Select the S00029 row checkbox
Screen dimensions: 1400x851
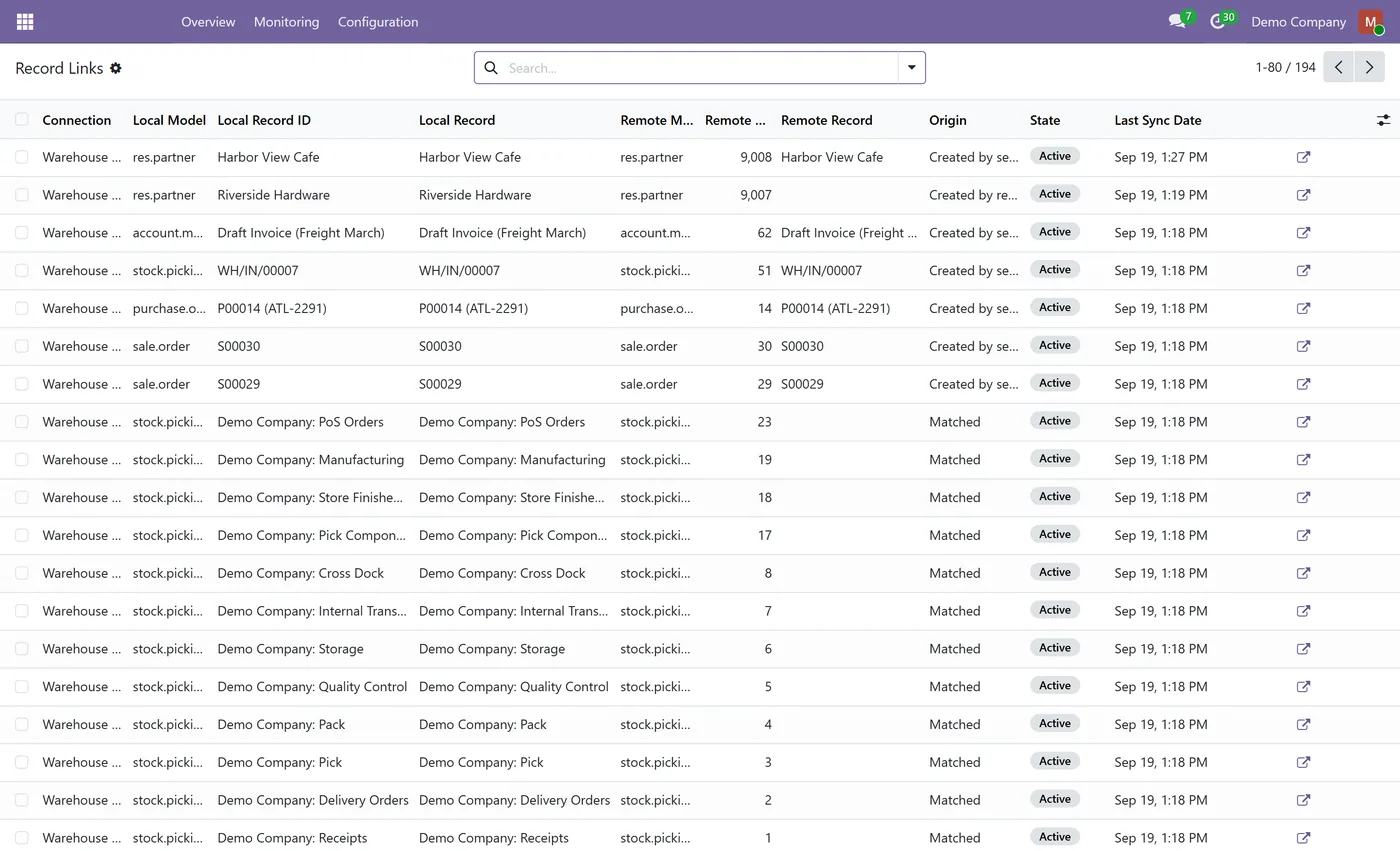tap(22, 384)
